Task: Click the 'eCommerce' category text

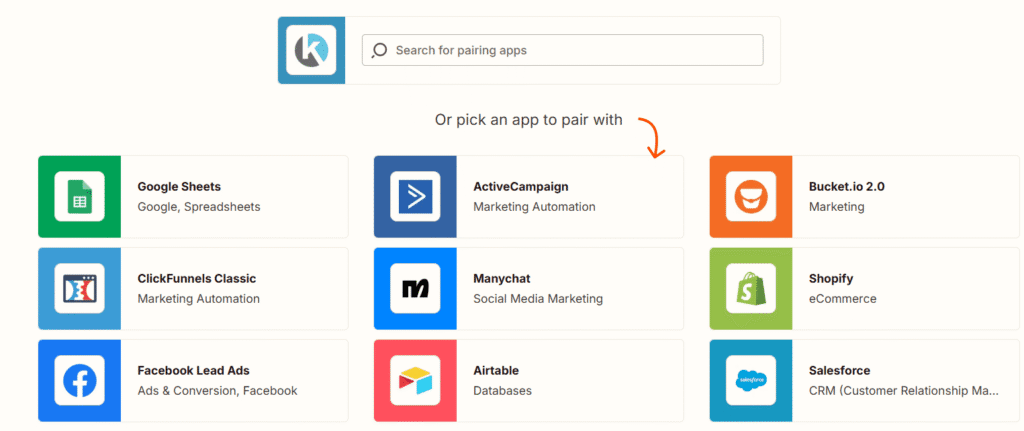Action: pos(842,299)
